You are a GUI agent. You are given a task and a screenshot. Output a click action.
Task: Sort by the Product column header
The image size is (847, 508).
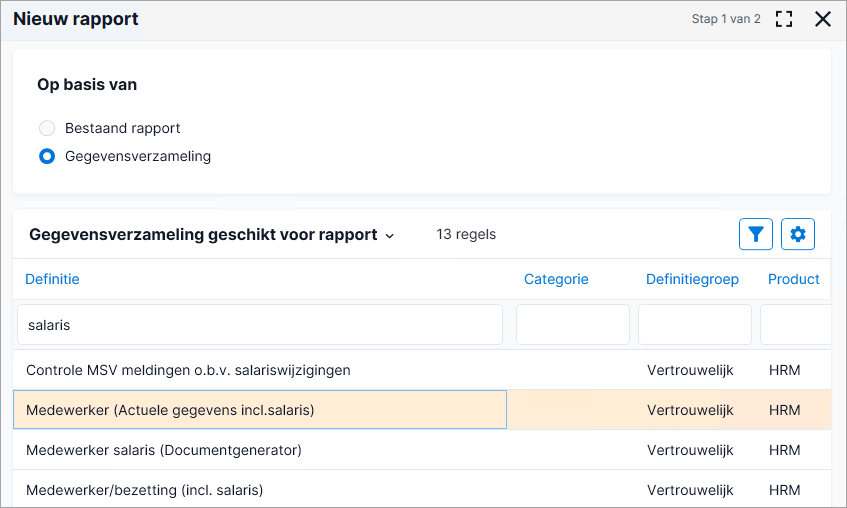coord(794,279)
